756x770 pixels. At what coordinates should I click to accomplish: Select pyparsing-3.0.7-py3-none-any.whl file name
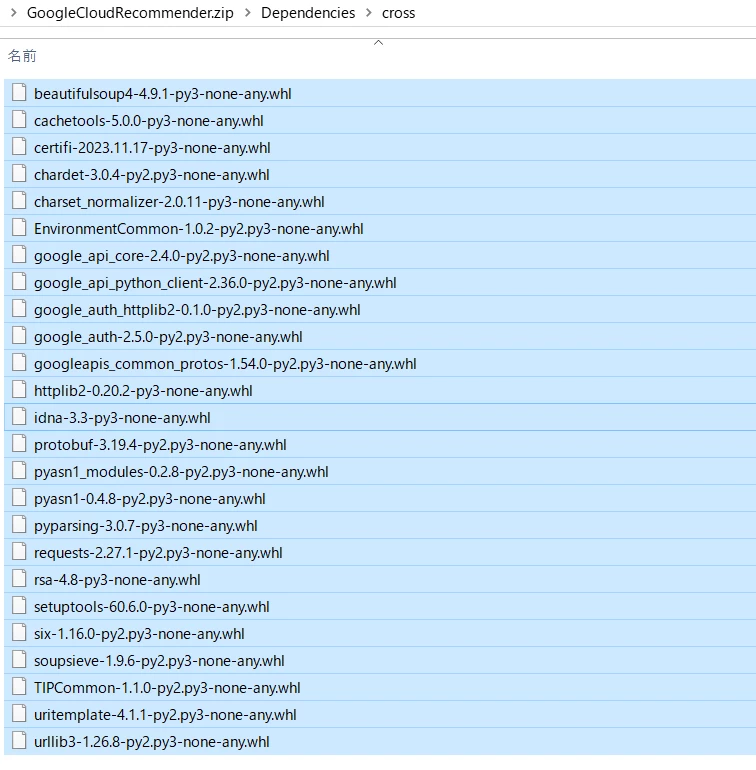point(146,526)
